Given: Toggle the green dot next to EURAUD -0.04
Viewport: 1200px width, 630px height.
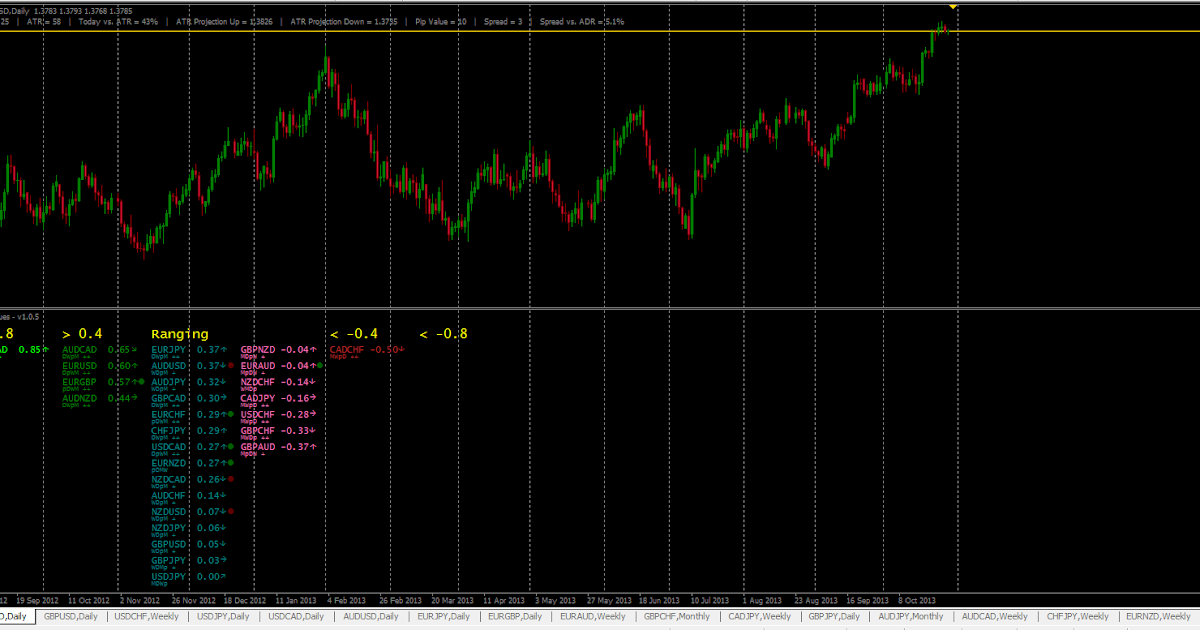Looking at the screenshot, I should click(320, 366).
